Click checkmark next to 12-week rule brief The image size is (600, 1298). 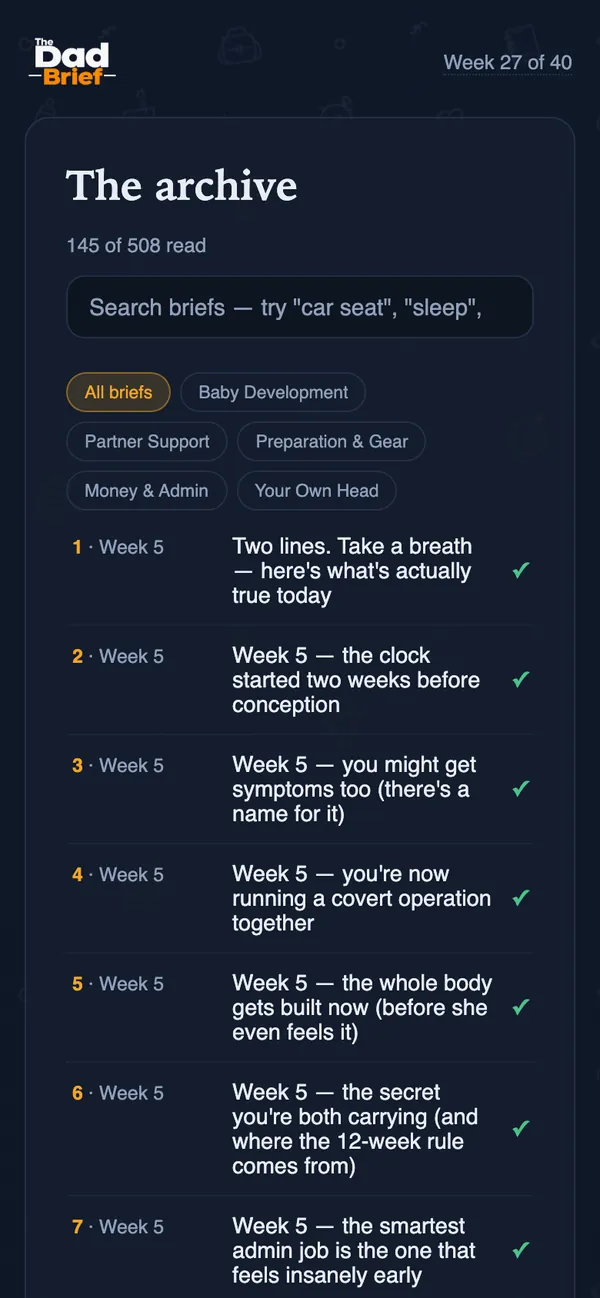click(520, 1129)
